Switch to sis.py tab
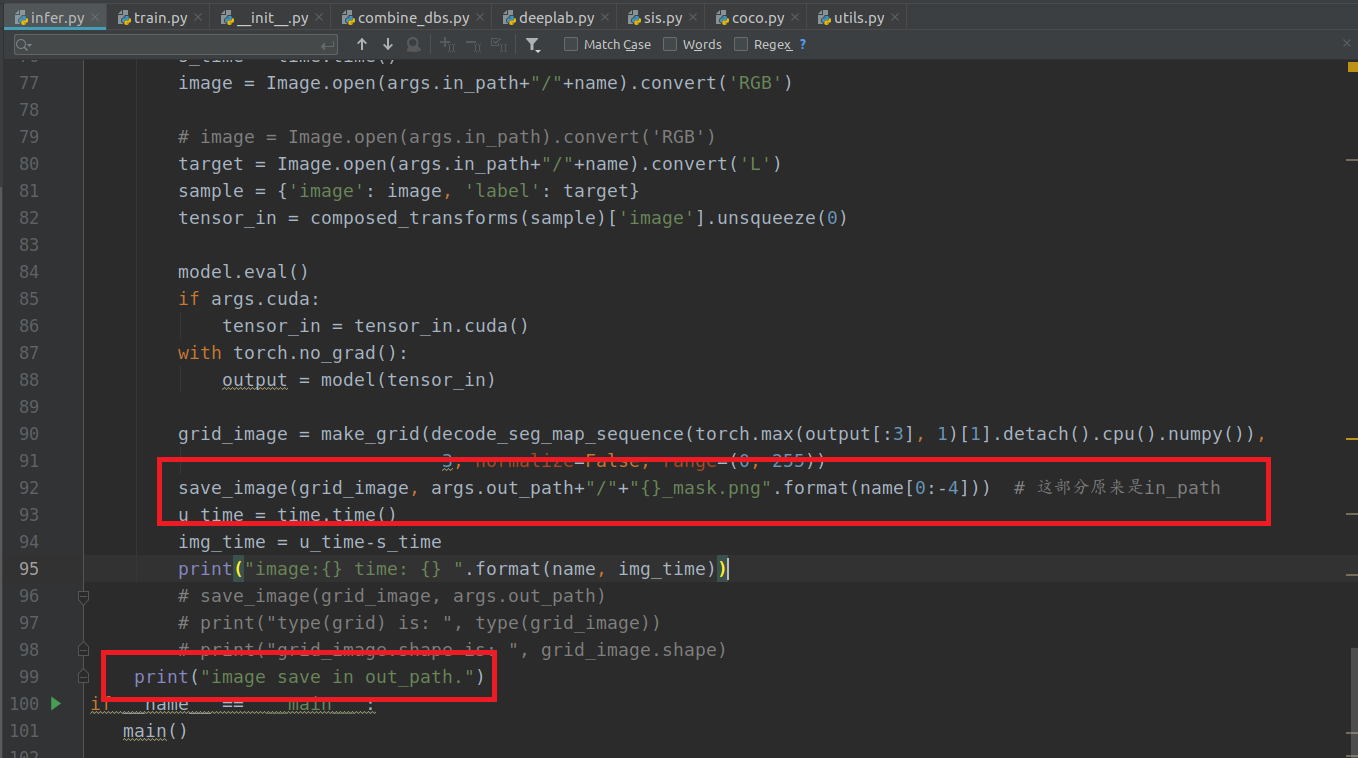Screen dimensions: 1358x758 (659, 18)
